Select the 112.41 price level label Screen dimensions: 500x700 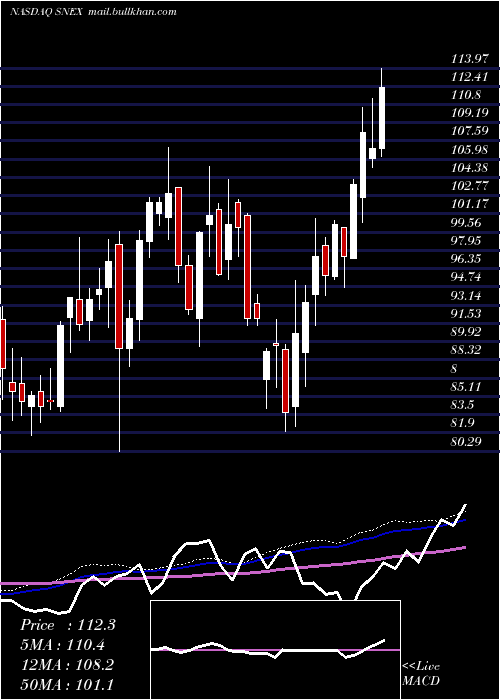point(468,76)
